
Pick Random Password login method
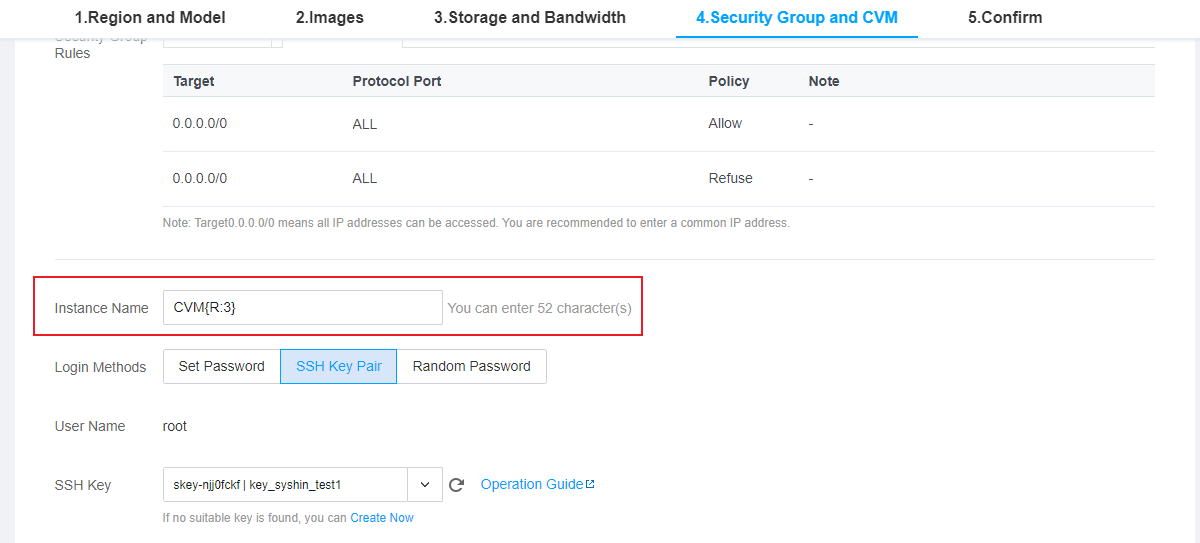pos(472,366)
